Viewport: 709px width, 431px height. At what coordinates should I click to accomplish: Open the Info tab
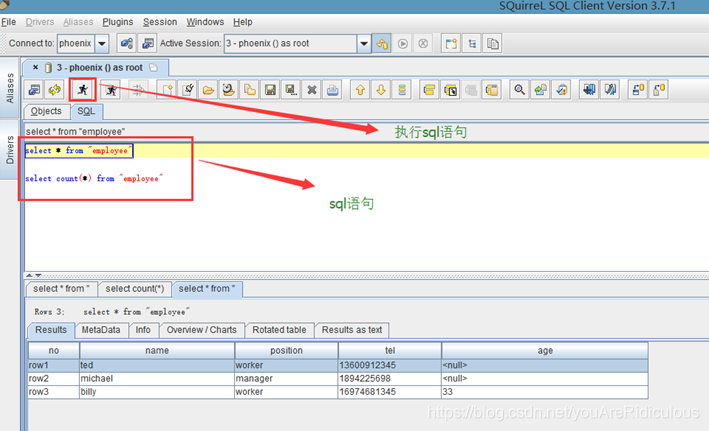pyautogui.click(x=143, y=330)
